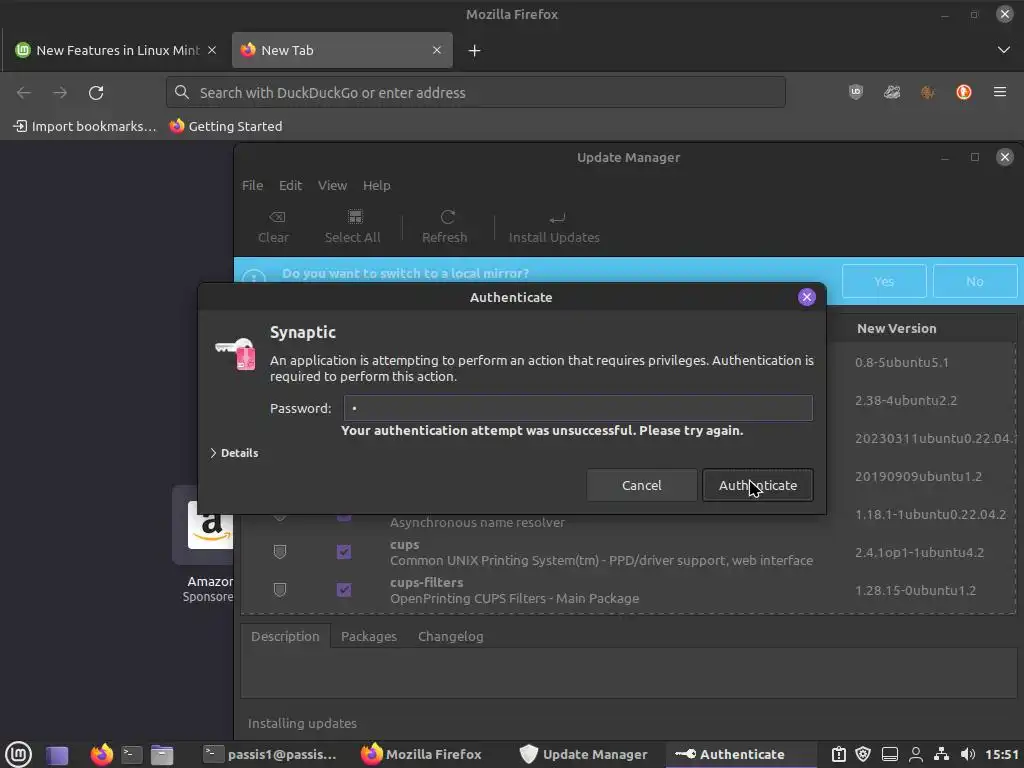The image size is (1024, 768).
Task: Open the volume tray icon
Action: (967, 754)
